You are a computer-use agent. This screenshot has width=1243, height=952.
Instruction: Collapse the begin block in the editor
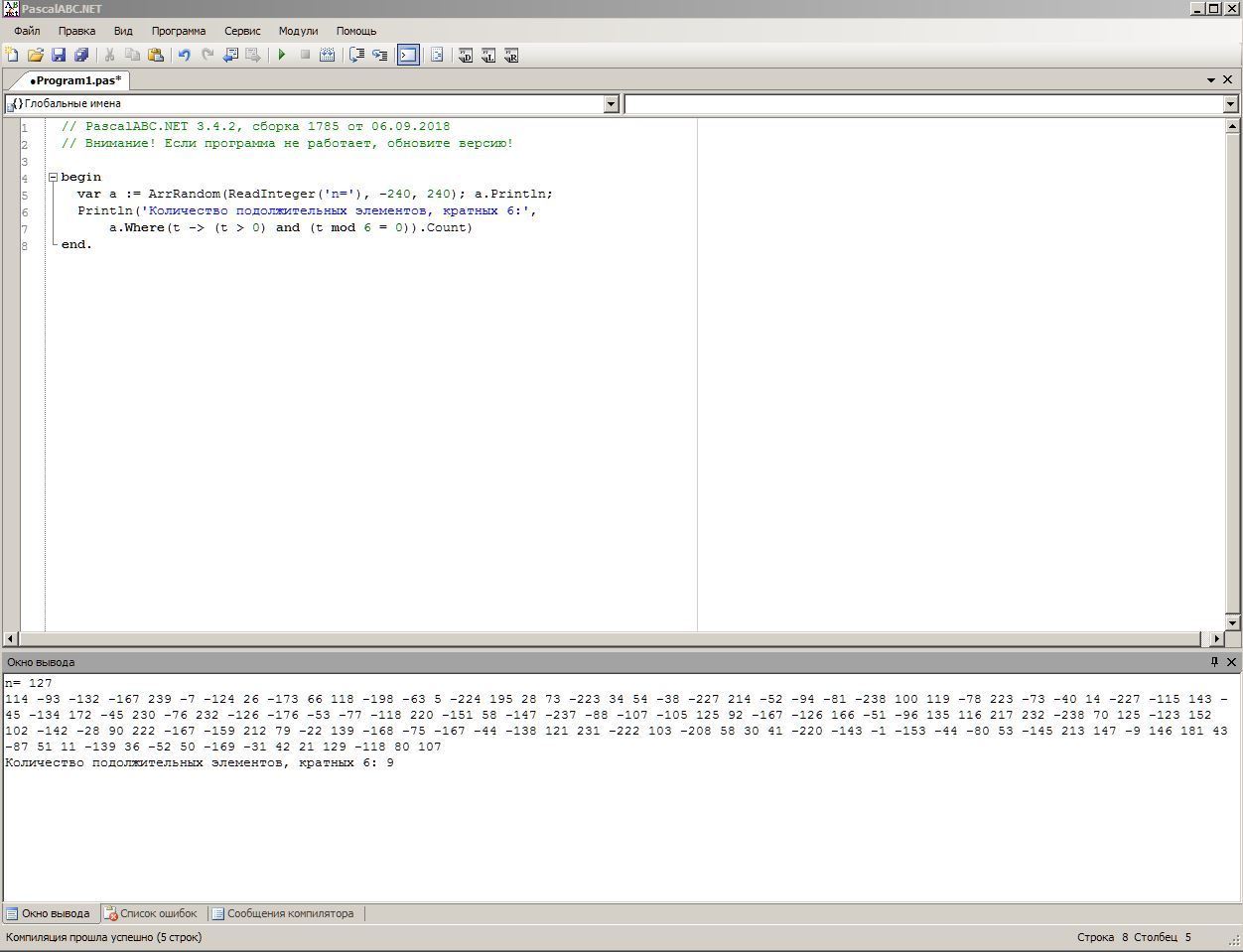pyautogui.click(x=53, y=178)
